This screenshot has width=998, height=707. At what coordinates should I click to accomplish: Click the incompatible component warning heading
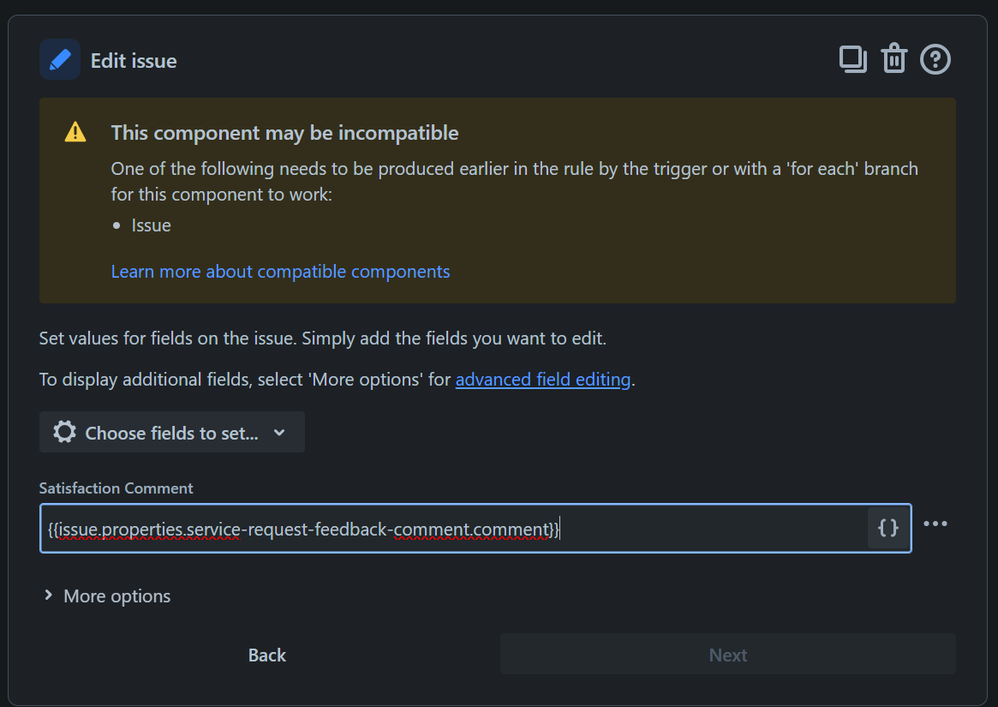click(284, 133)
